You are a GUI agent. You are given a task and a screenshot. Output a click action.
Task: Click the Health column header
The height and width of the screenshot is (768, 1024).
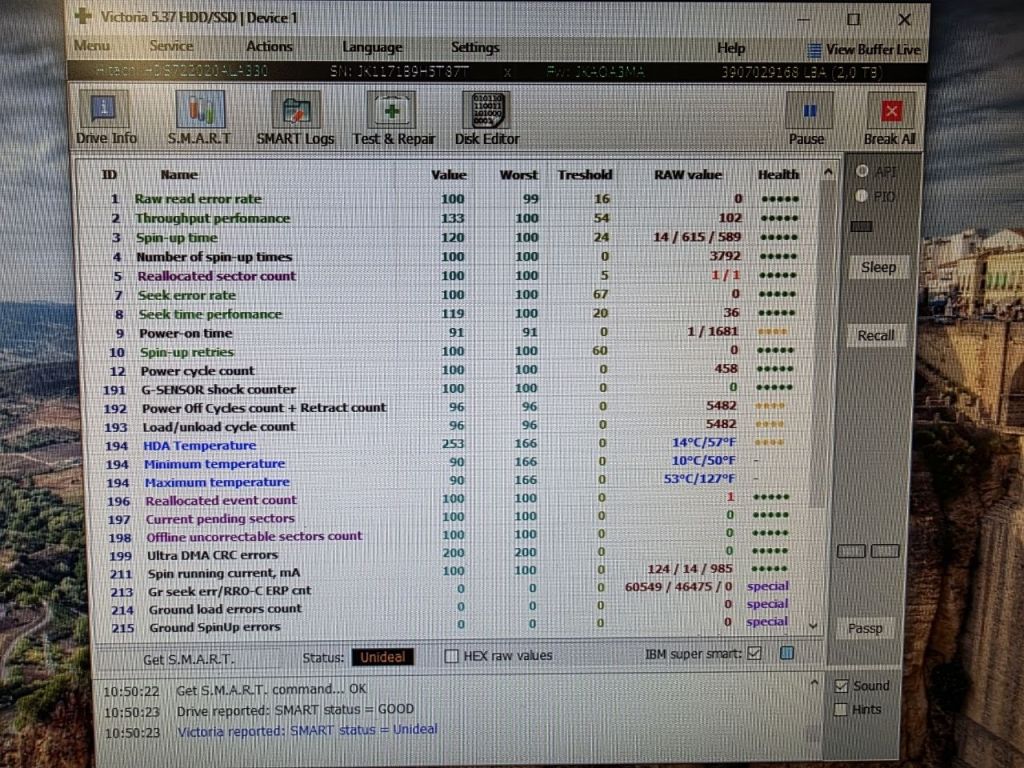778,174
